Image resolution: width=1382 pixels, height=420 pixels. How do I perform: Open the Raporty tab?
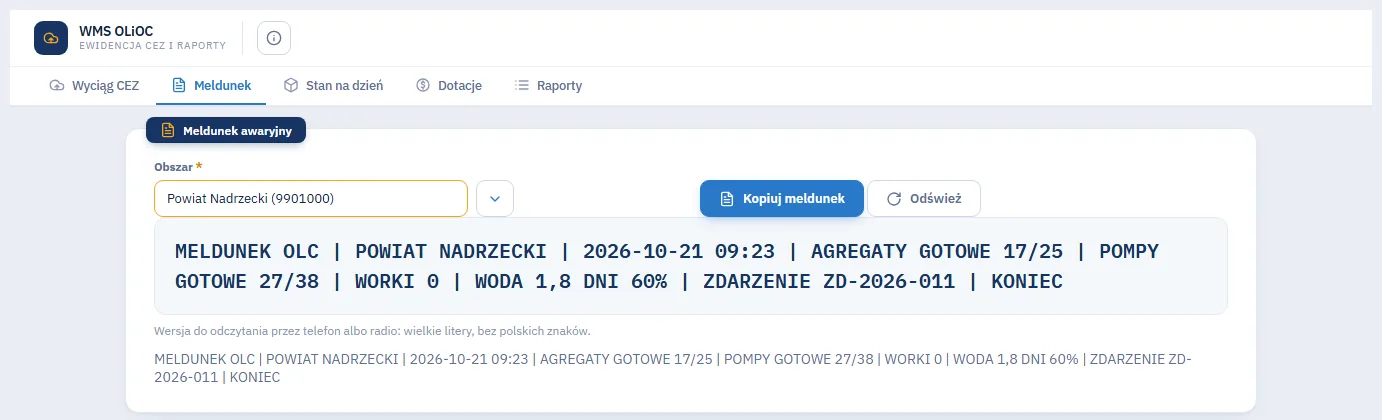pyautogui.click(x=548, y=86)
